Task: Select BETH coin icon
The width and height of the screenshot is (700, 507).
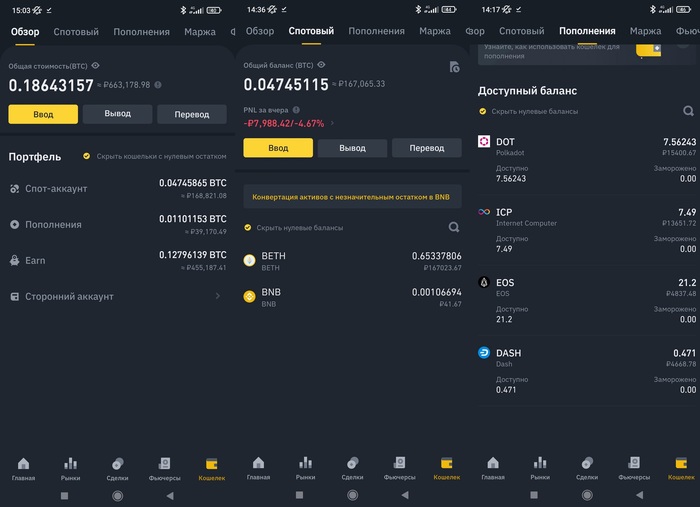Action: pos(249,260)
